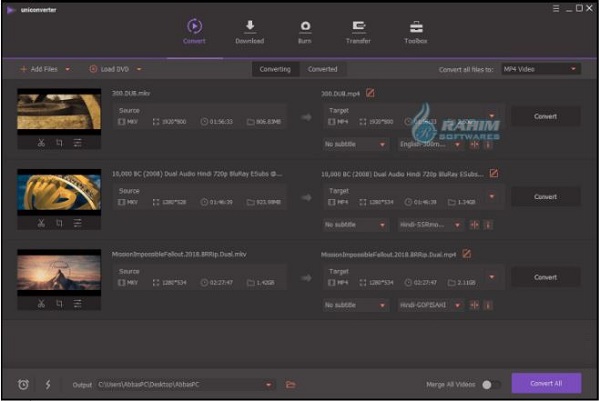The width and height of the screenshot is (600, 401).
Task: Crop the 10,000 BC video
Action: pyautogui.click(x=59, y=223)
